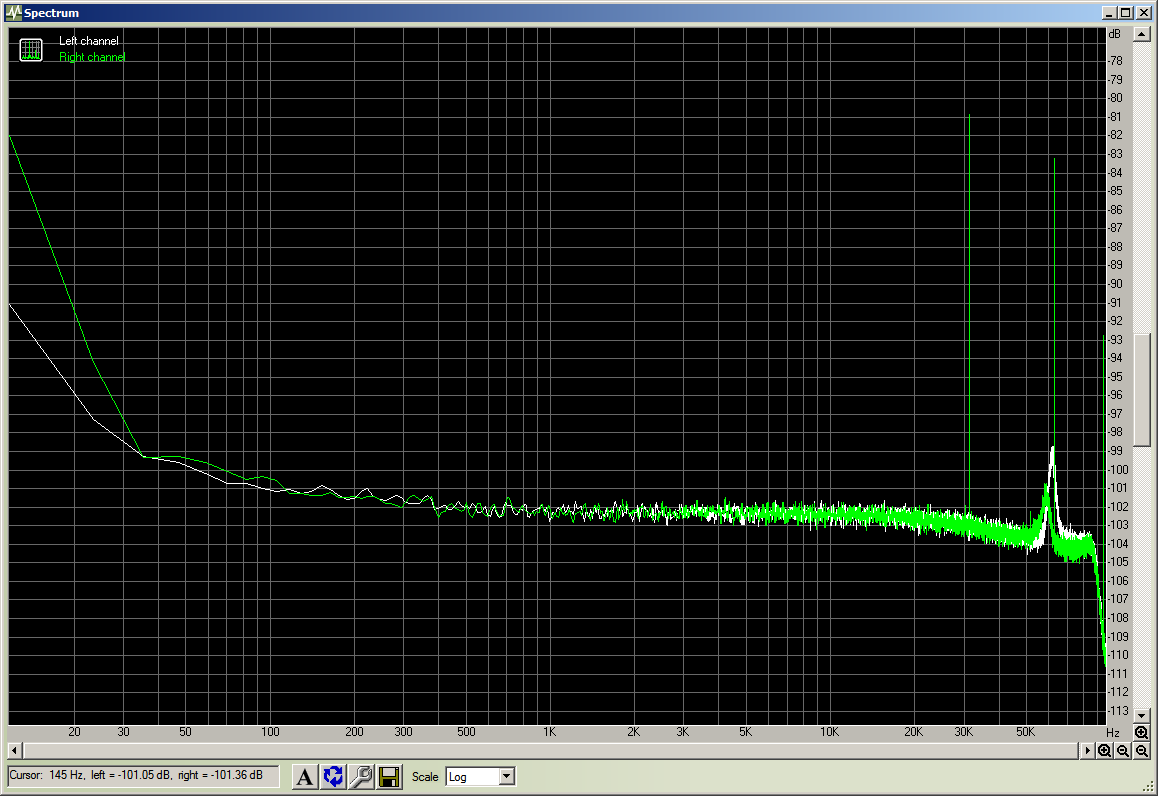This screenshot has height=796, width=1158.
Task: Zoom in horizontally with the plus magnifier
Action: (x=1104, y=750)
